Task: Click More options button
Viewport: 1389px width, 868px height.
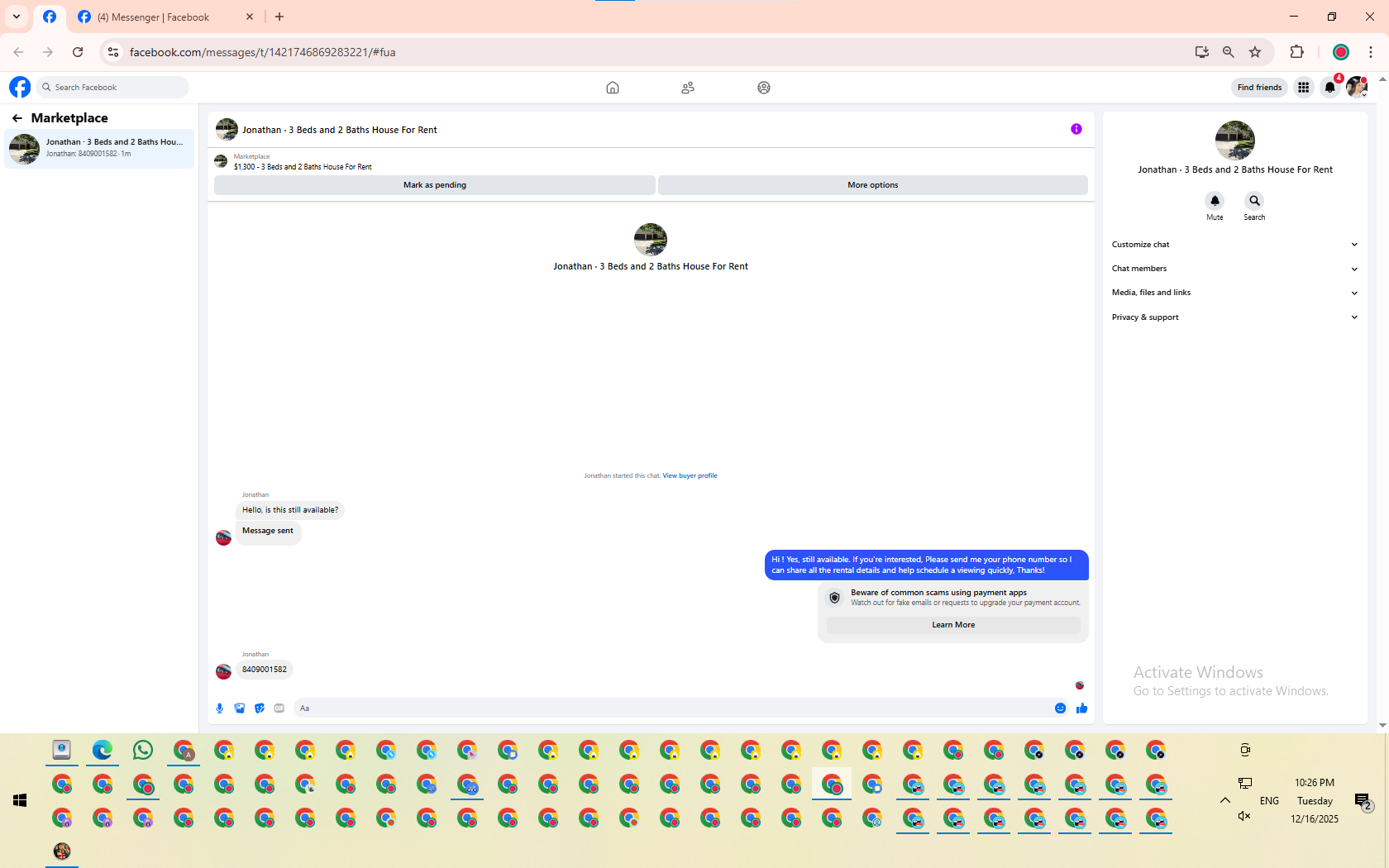Action: point(873,185)
